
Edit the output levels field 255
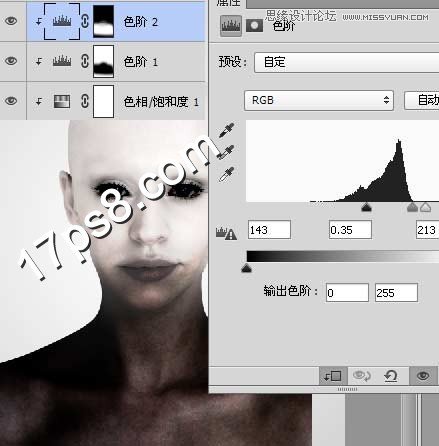pyautogui.click(x=396, y=293)
